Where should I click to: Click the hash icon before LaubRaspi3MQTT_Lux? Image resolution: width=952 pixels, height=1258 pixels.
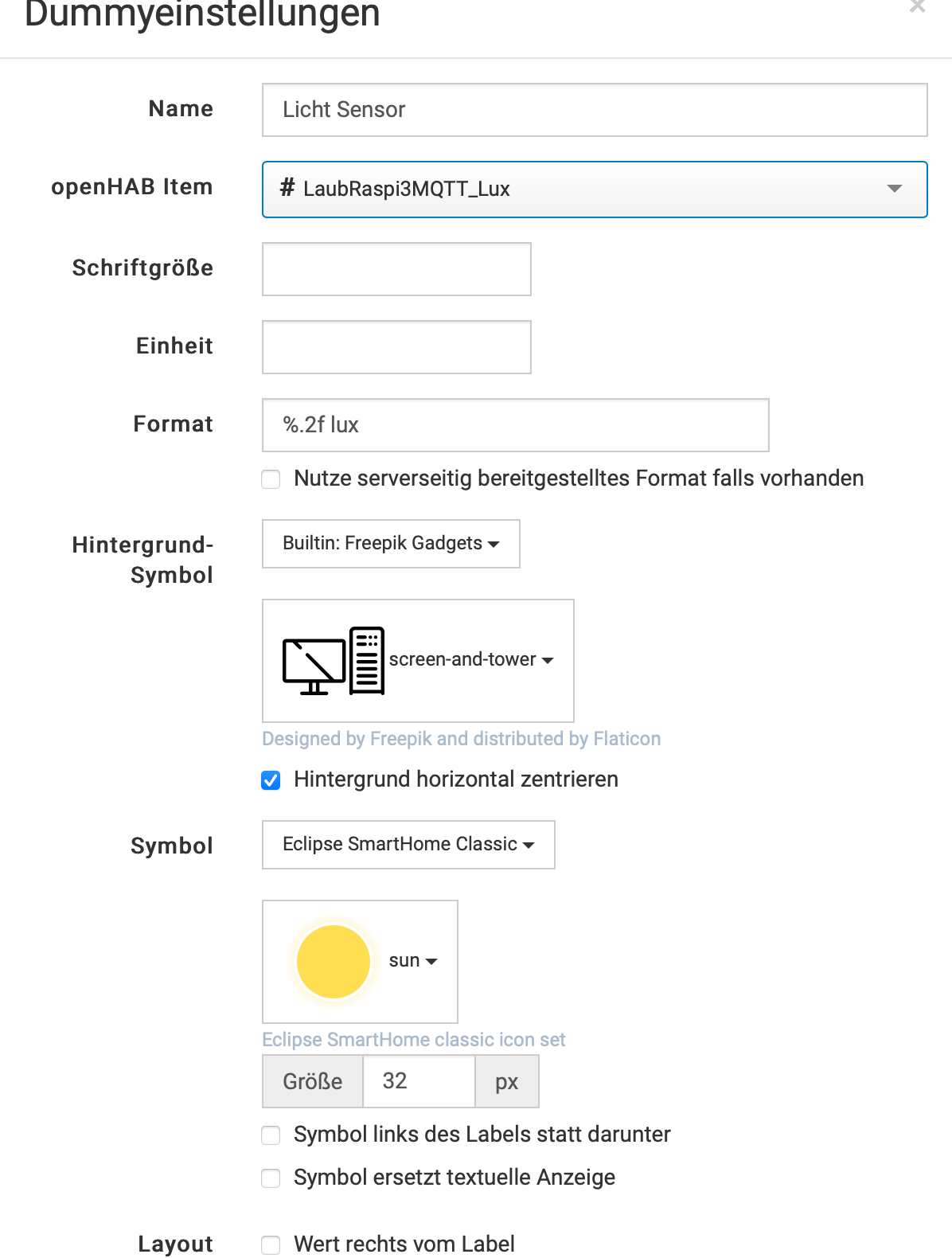point(287,189)
